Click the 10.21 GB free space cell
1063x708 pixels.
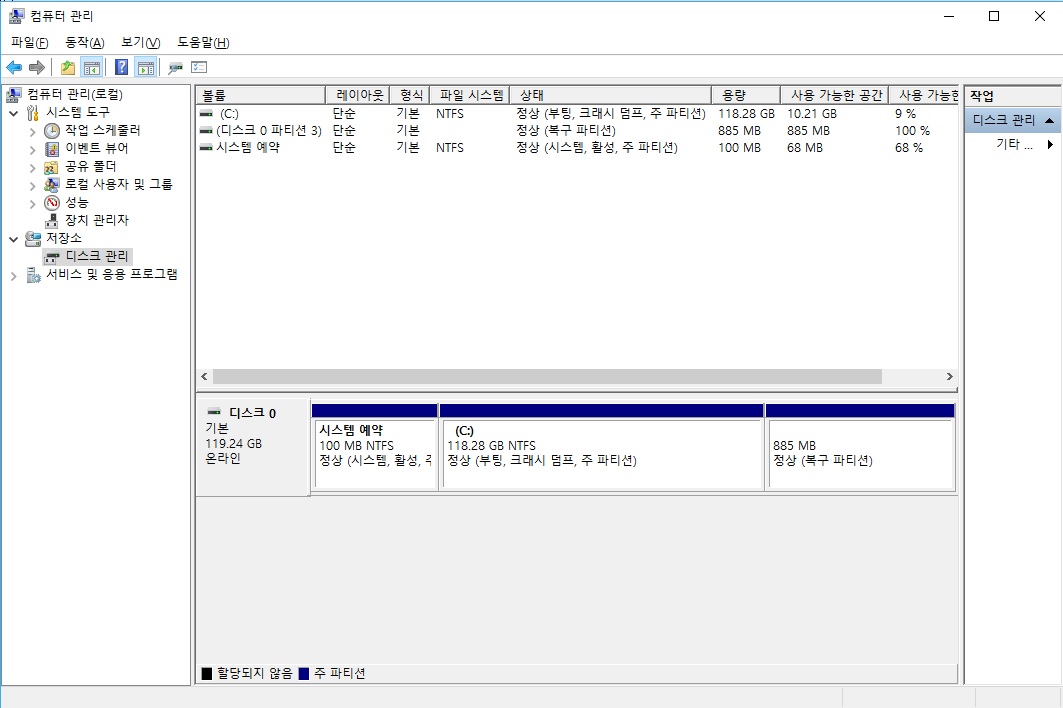coord(811,113)
